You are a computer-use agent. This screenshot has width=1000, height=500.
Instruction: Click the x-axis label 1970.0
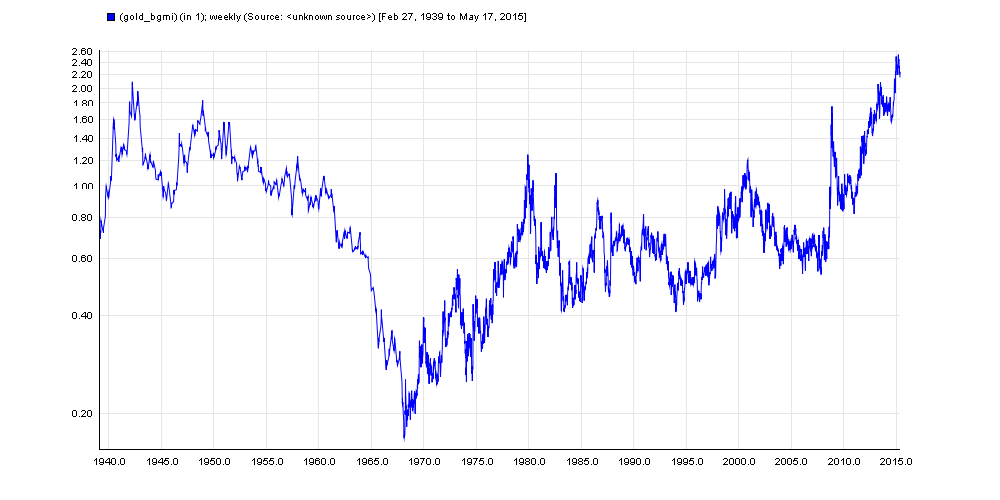click(423, 462)
